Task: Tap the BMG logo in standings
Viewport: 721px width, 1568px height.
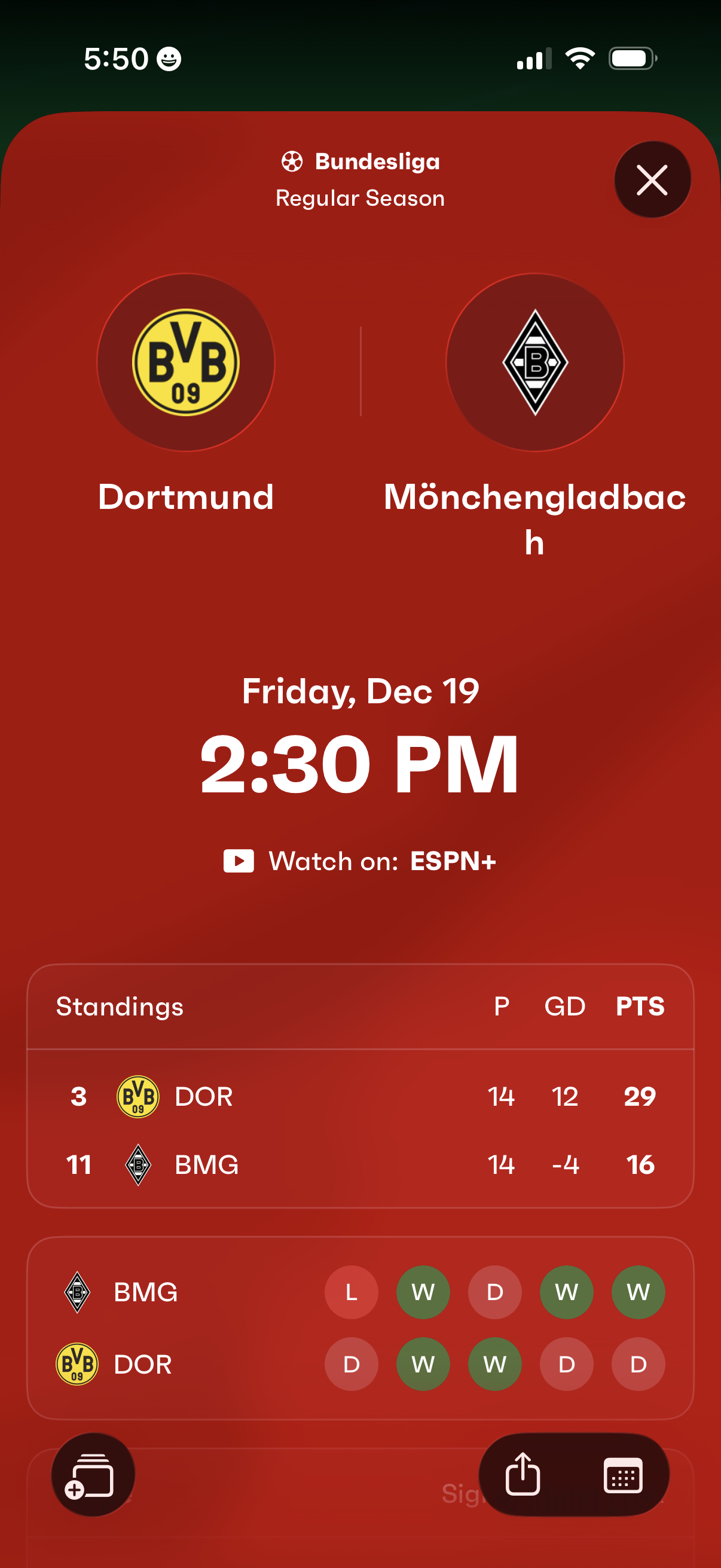Action: coord(138,1164)
